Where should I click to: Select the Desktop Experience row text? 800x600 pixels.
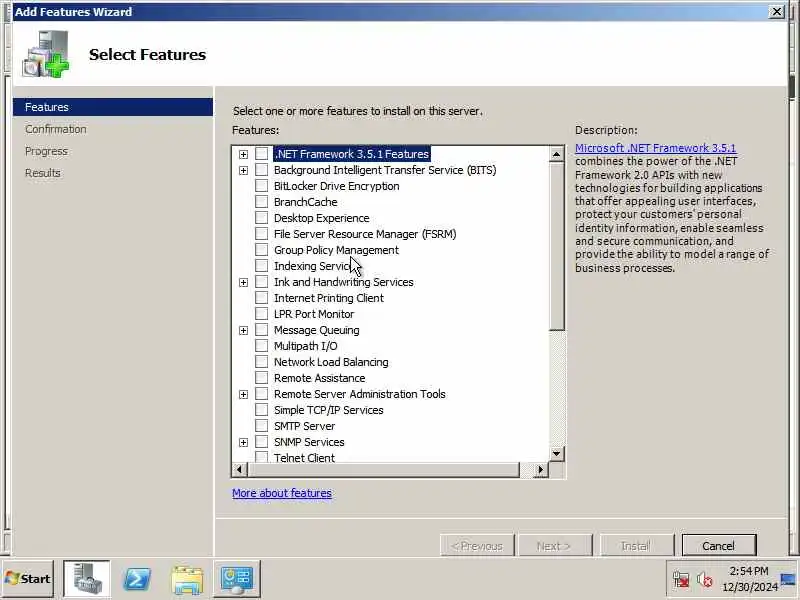pyautogui.click(x=321, y=218)
